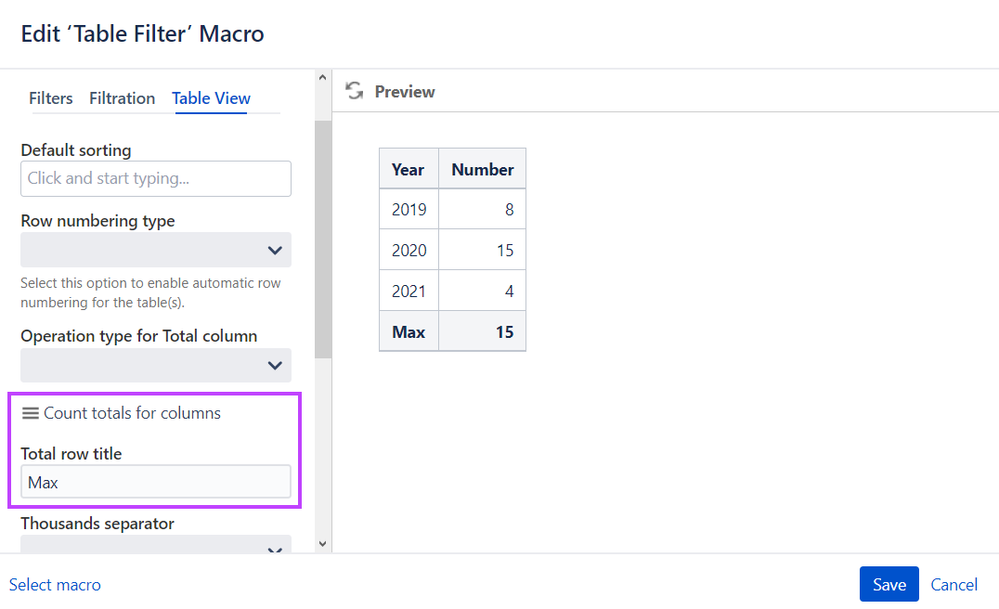This screenshot has height=609, width=999.
Task: Open the Row numbering type dropdown
Action: tap(156, 250)
